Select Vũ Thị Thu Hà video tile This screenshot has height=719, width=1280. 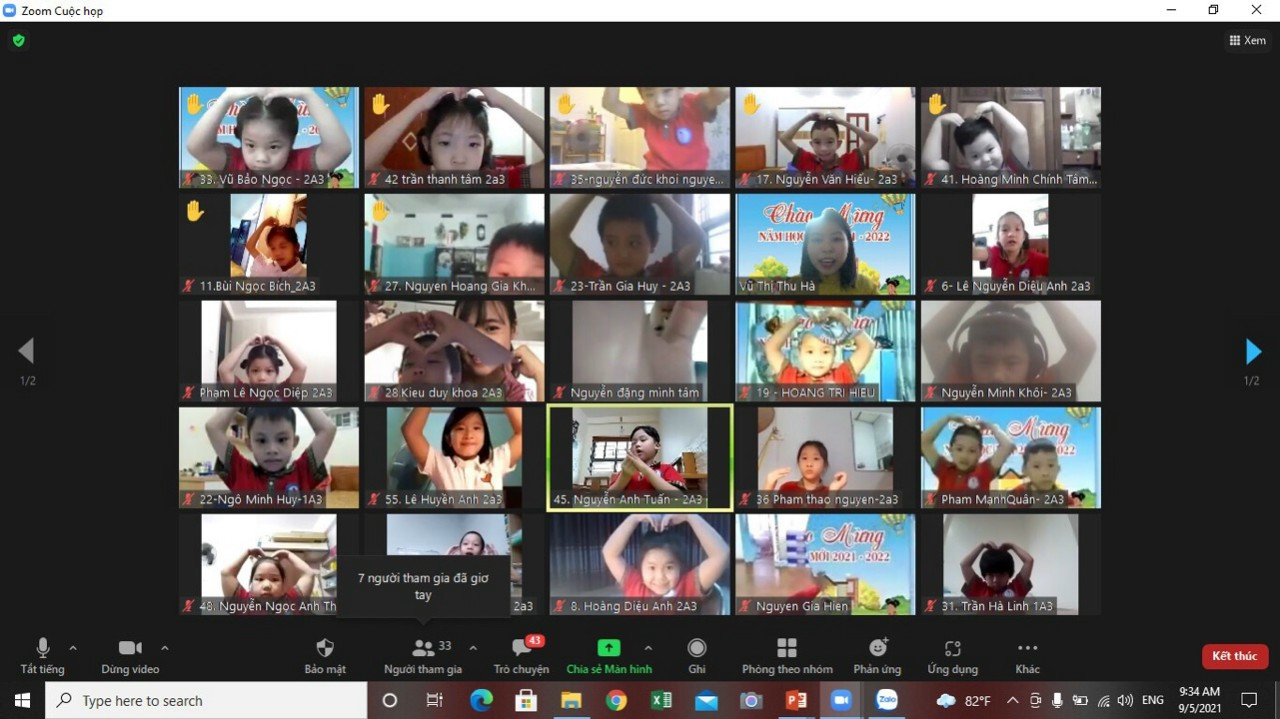(825, 244)
